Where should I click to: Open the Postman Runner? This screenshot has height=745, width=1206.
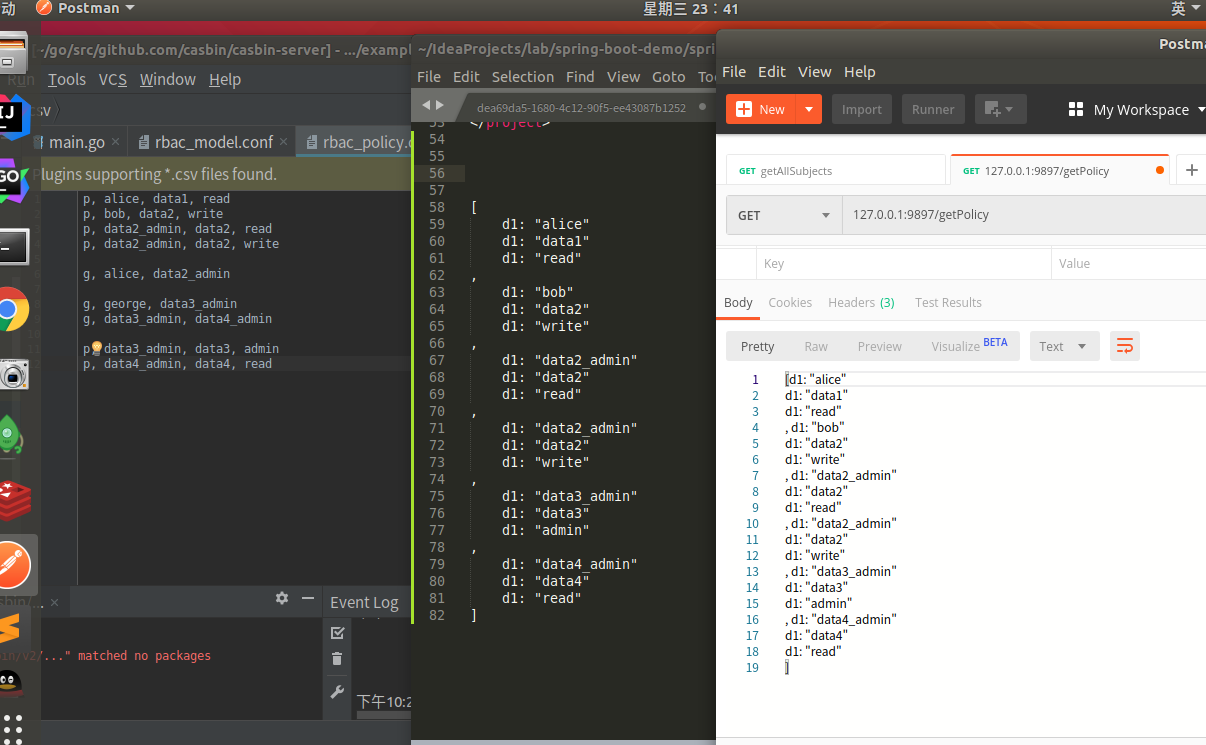pyautogui.click(x=933, y=109)
